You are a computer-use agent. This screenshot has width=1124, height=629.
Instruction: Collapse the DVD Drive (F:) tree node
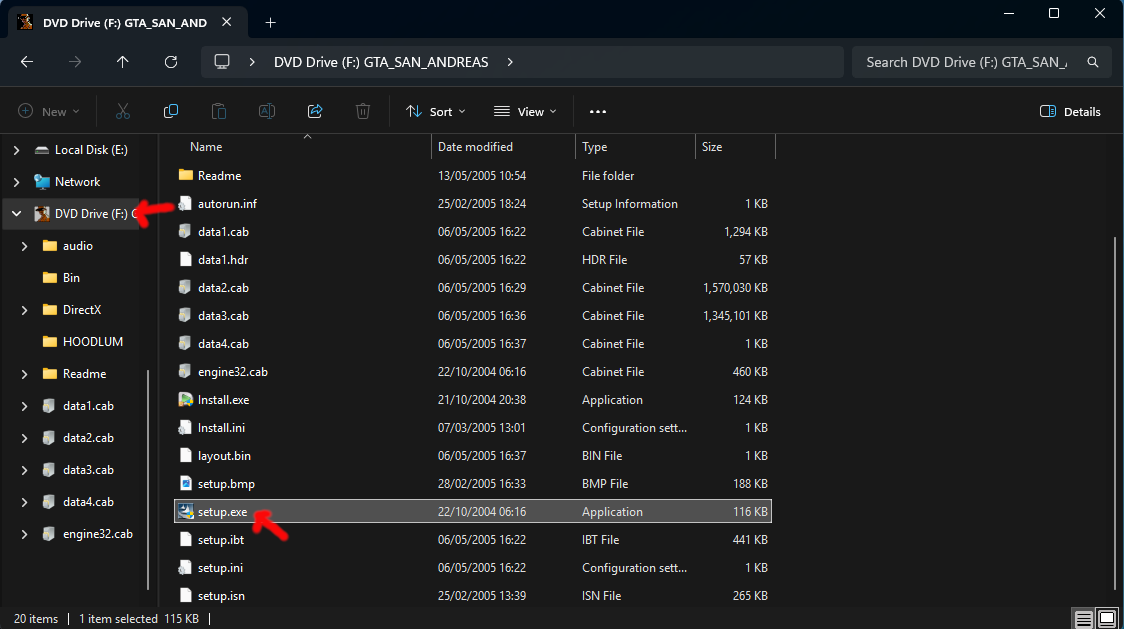coord(16,214)
